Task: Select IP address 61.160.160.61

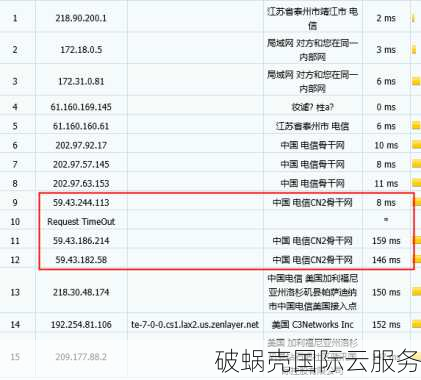Action: (81, 126)
